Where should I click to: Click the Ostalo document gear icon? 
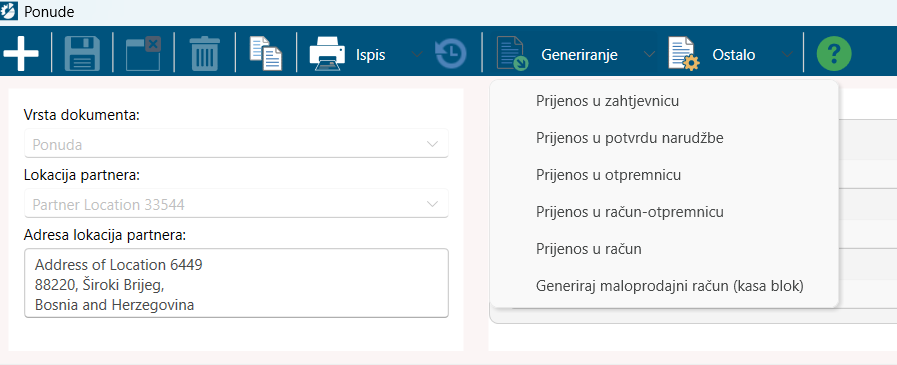pos(684,54)
